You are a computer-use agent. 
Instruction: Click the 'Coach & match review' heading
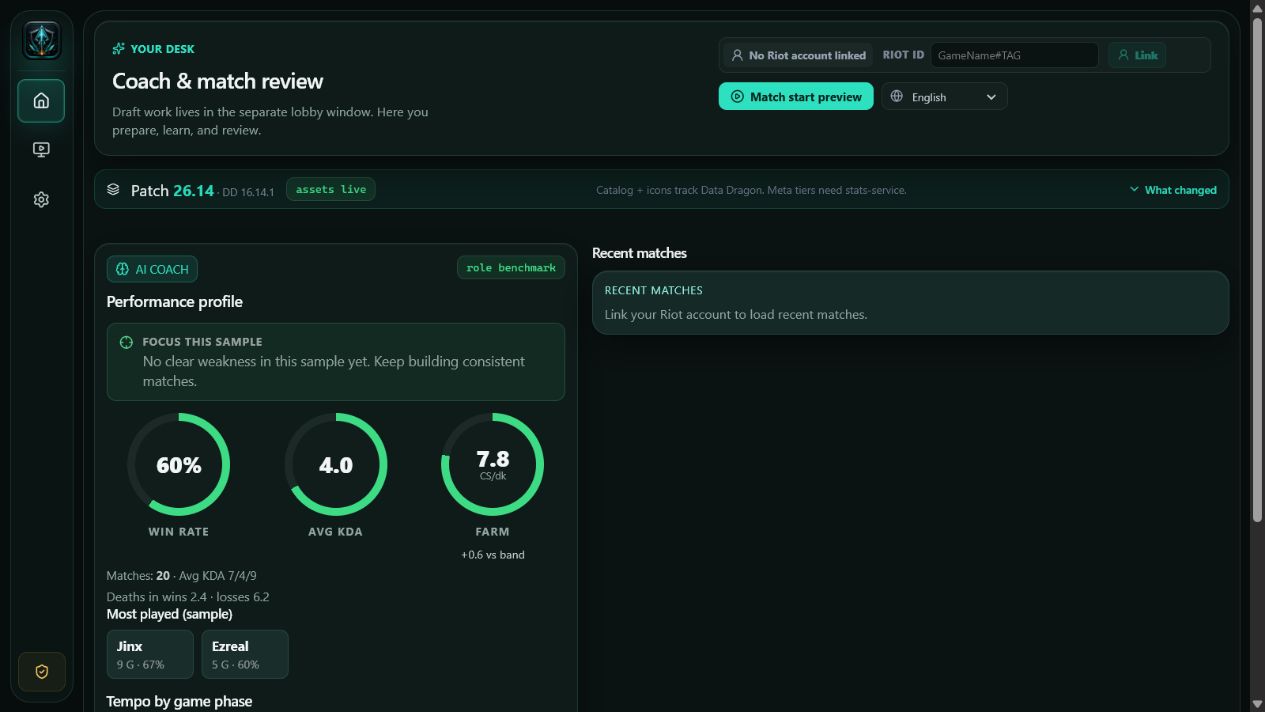tap(218, 81)
